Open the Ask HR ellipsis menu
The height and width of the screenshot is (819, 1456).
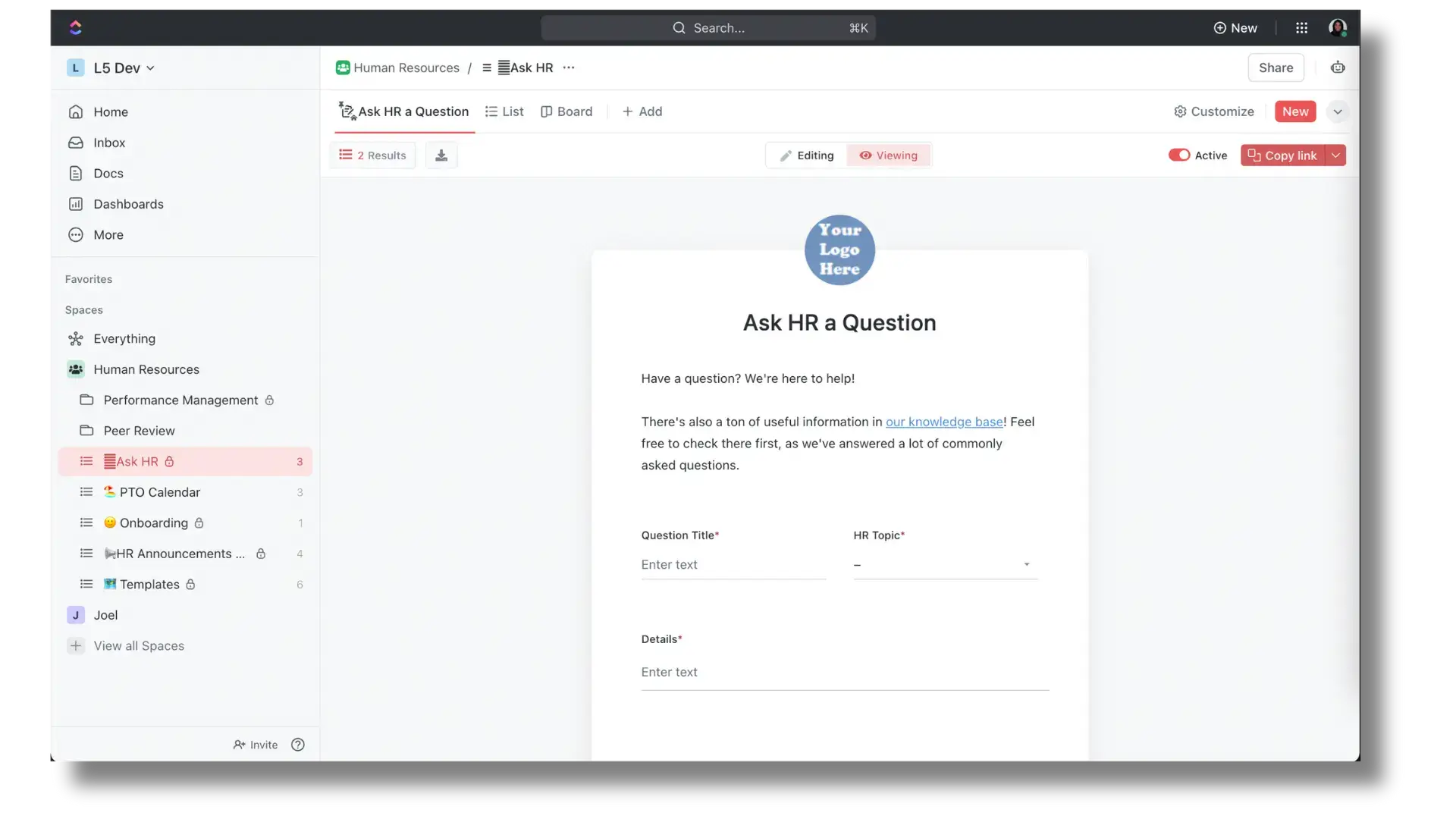pyautogui.click(x=569, y=67)
